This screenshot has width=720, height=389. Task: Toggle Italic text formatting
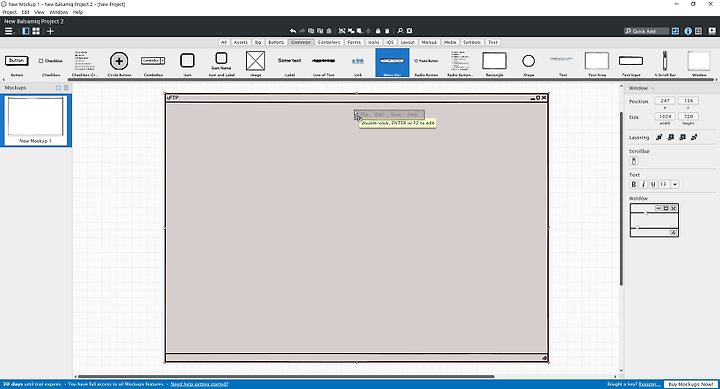[x=643, y=184]
